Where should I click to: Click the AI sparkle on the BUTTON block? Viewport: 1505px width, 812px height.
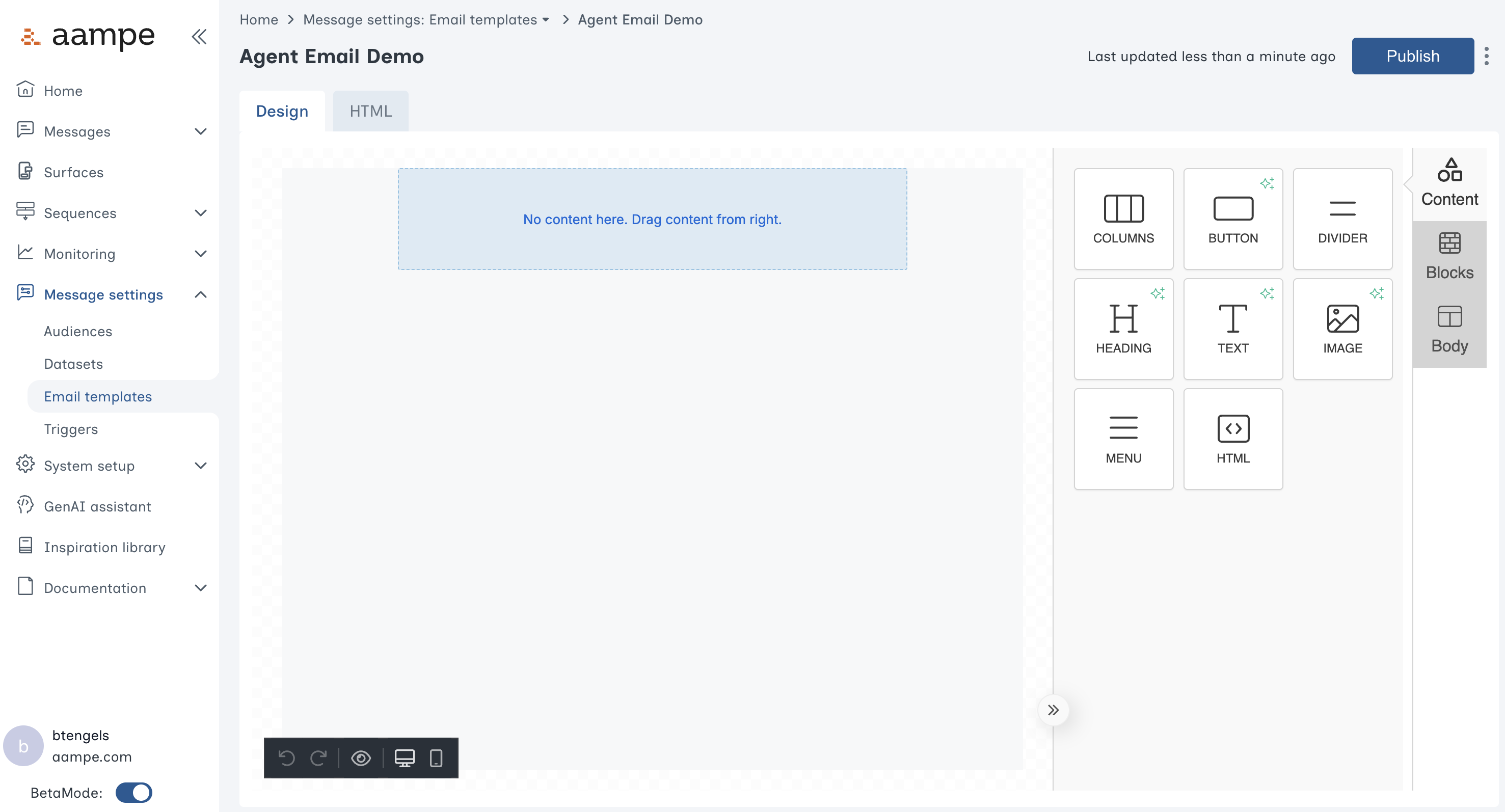coord(1267,183)
